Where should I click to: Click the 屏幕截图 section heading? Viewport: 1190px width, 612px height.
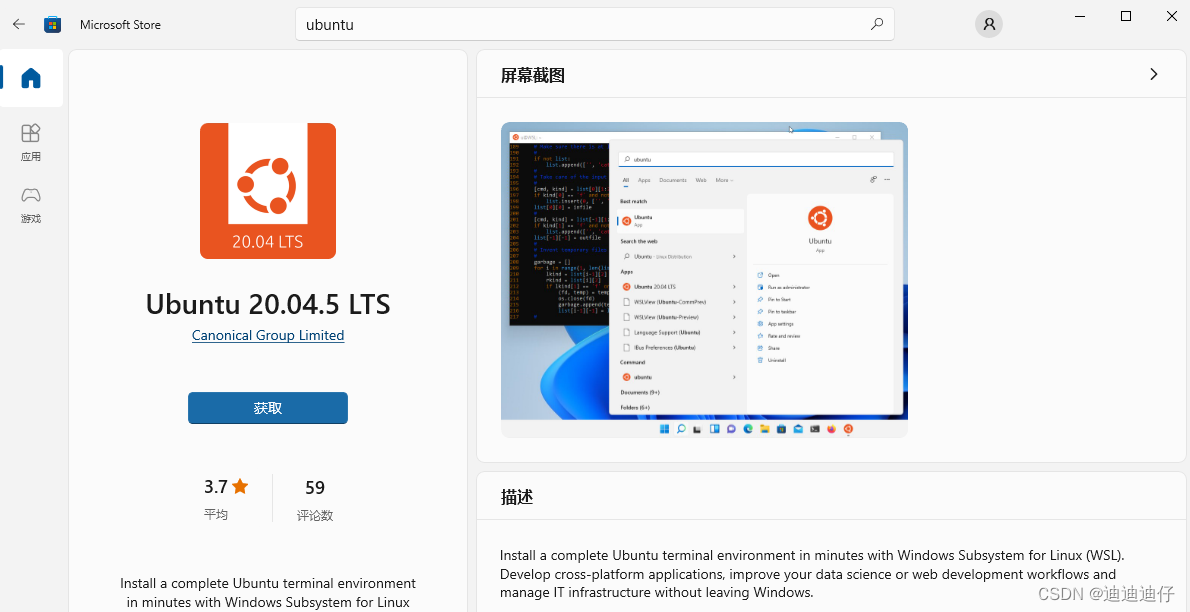click(533, 75)
